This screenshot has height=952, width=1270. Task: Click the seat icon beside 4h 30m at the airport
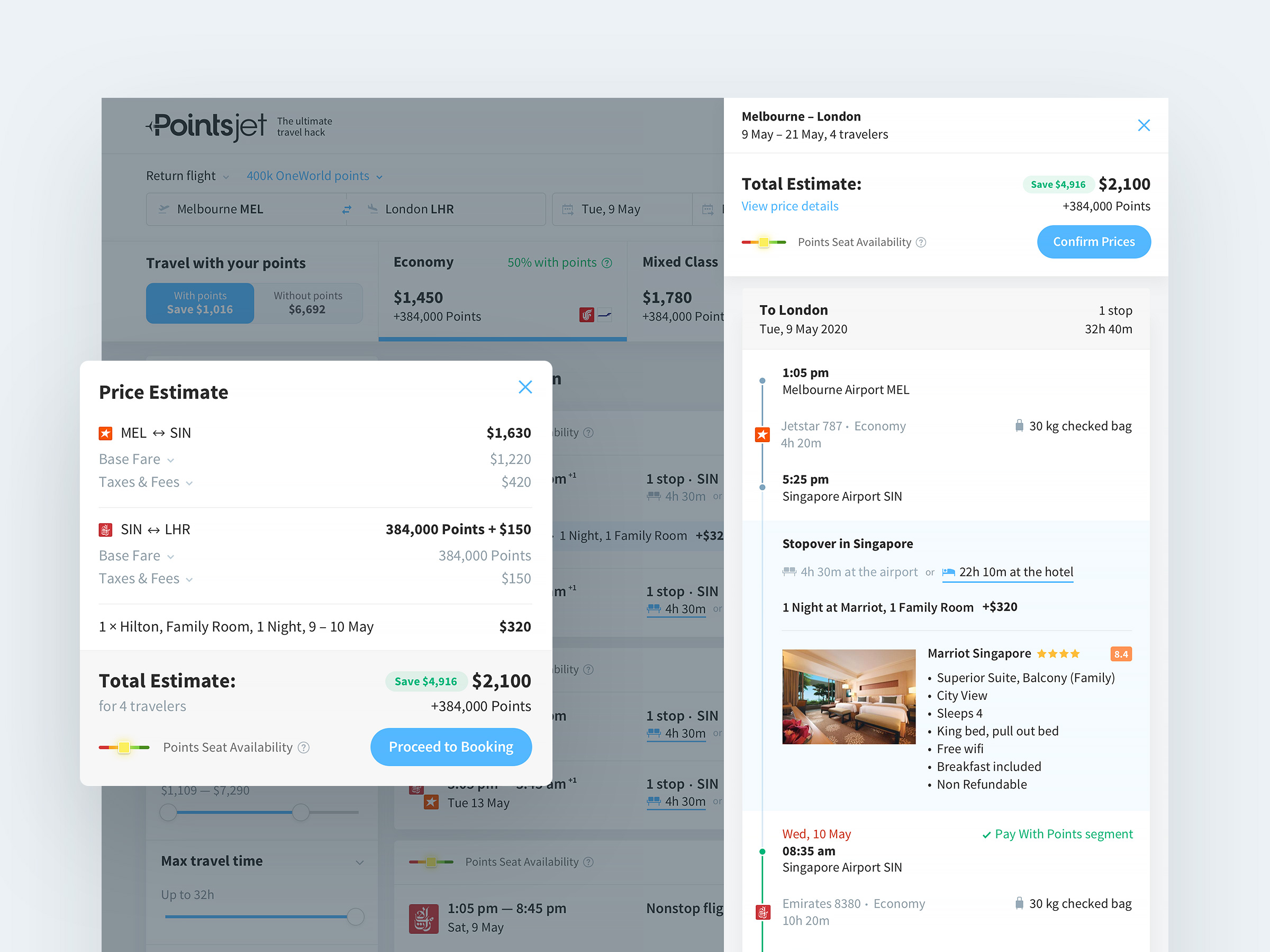(790, 572)
